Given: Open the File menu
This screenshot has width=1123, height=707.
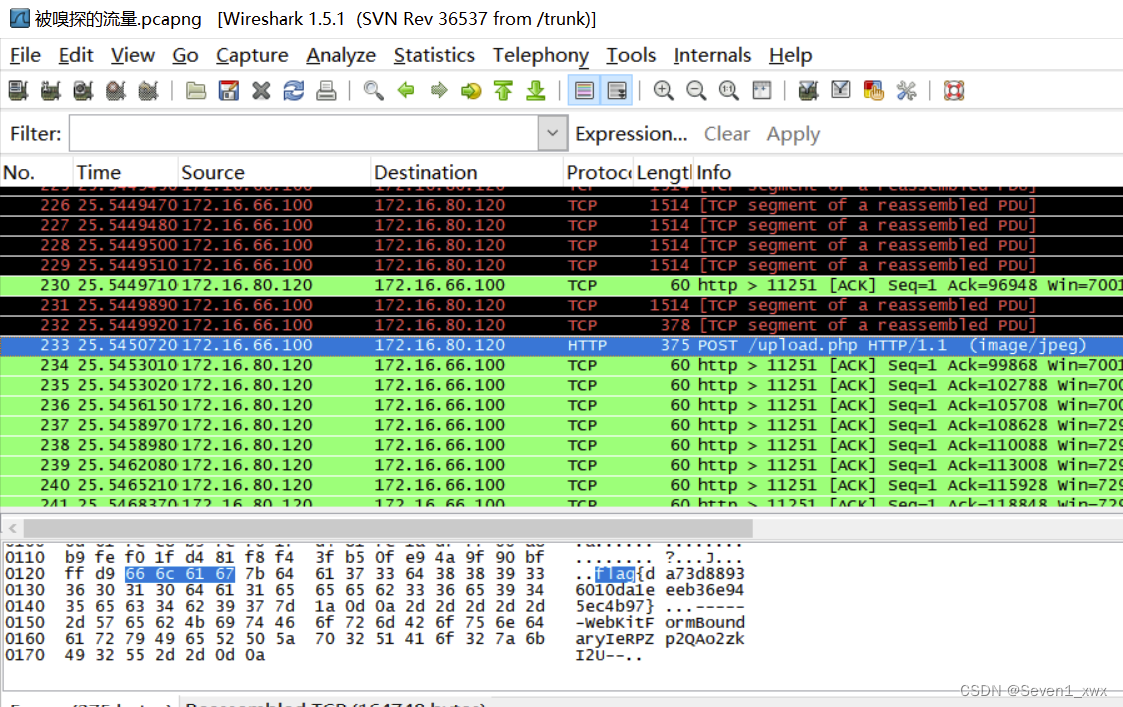Looking at the screenshot, I should tap(25, 55).
